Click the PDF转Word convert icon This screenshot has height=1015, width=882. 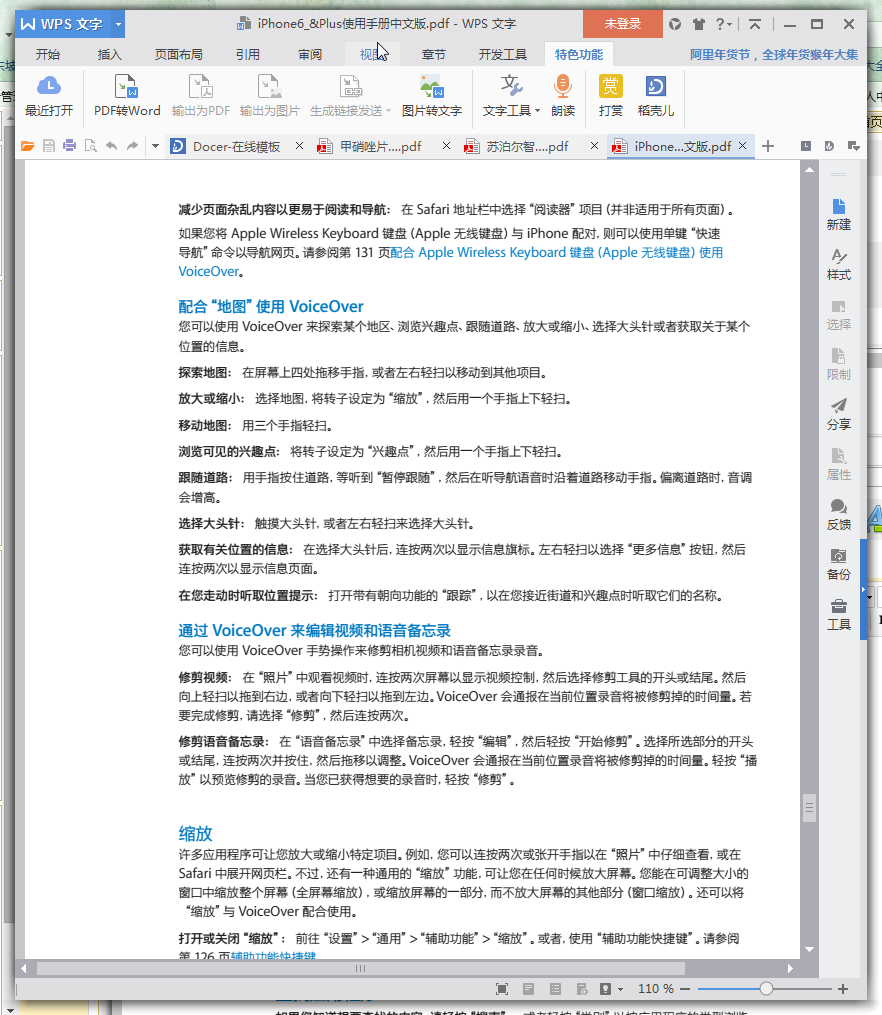click(x=126, y=87)
